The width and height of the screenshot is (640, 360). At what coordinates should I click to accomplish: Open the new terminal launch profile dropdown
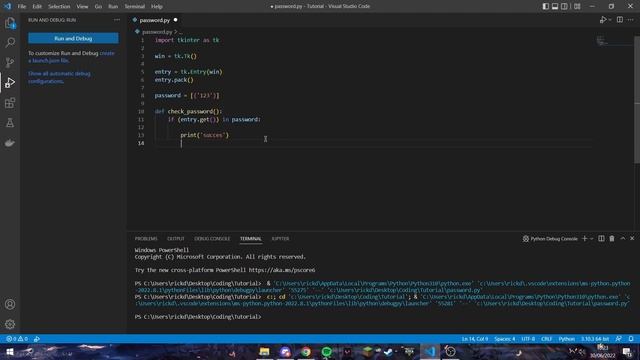[x=591, y=238]
